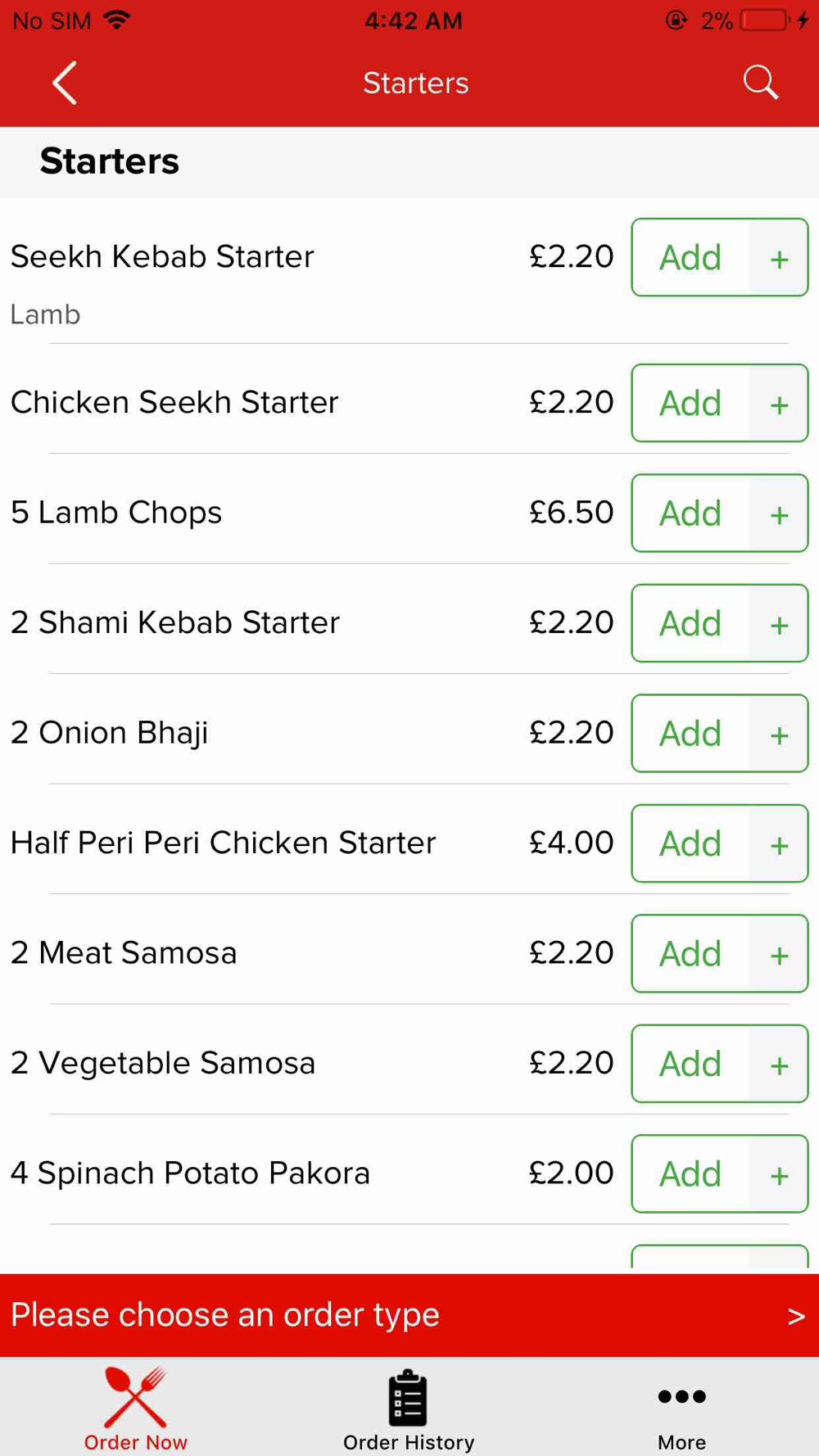The height and width of the screenshot is (1456, 819).
Task: Open the search magnifier icon
Action: coord(760,83)
